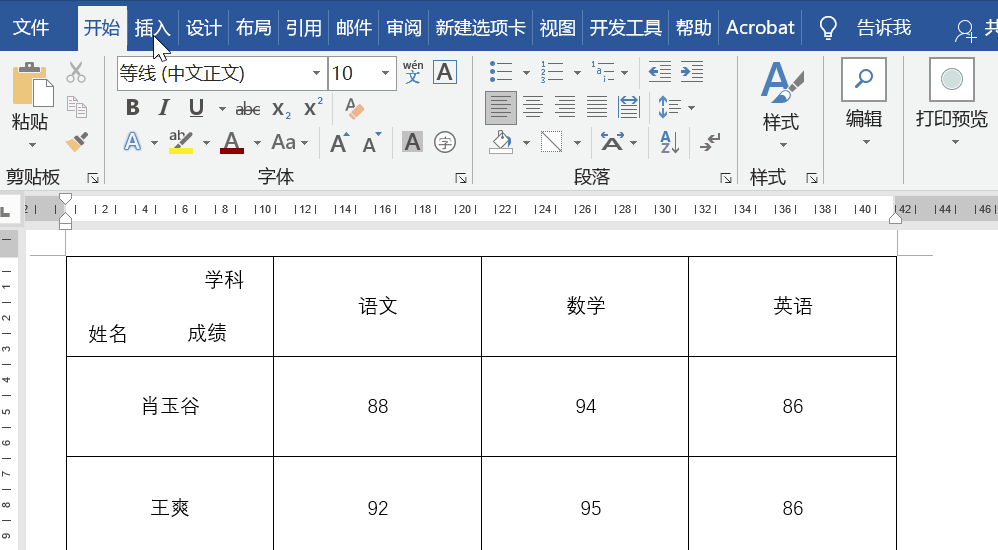Image resolution: width=998 pixels, height=550 pixels.
Task: Increase paragraph indent
Action: click(692, 72)
